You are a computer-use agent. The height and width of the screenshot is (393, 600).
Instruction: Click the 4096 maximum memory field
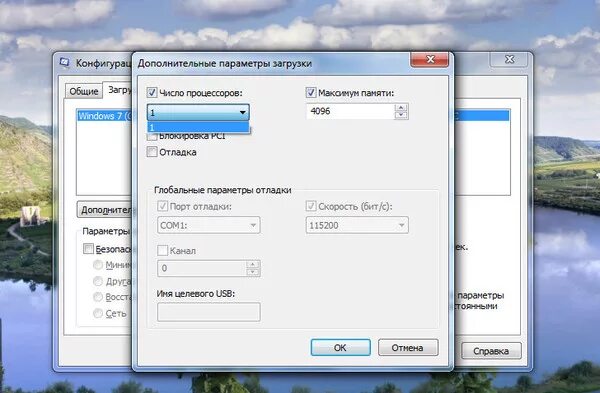[351, 111]
